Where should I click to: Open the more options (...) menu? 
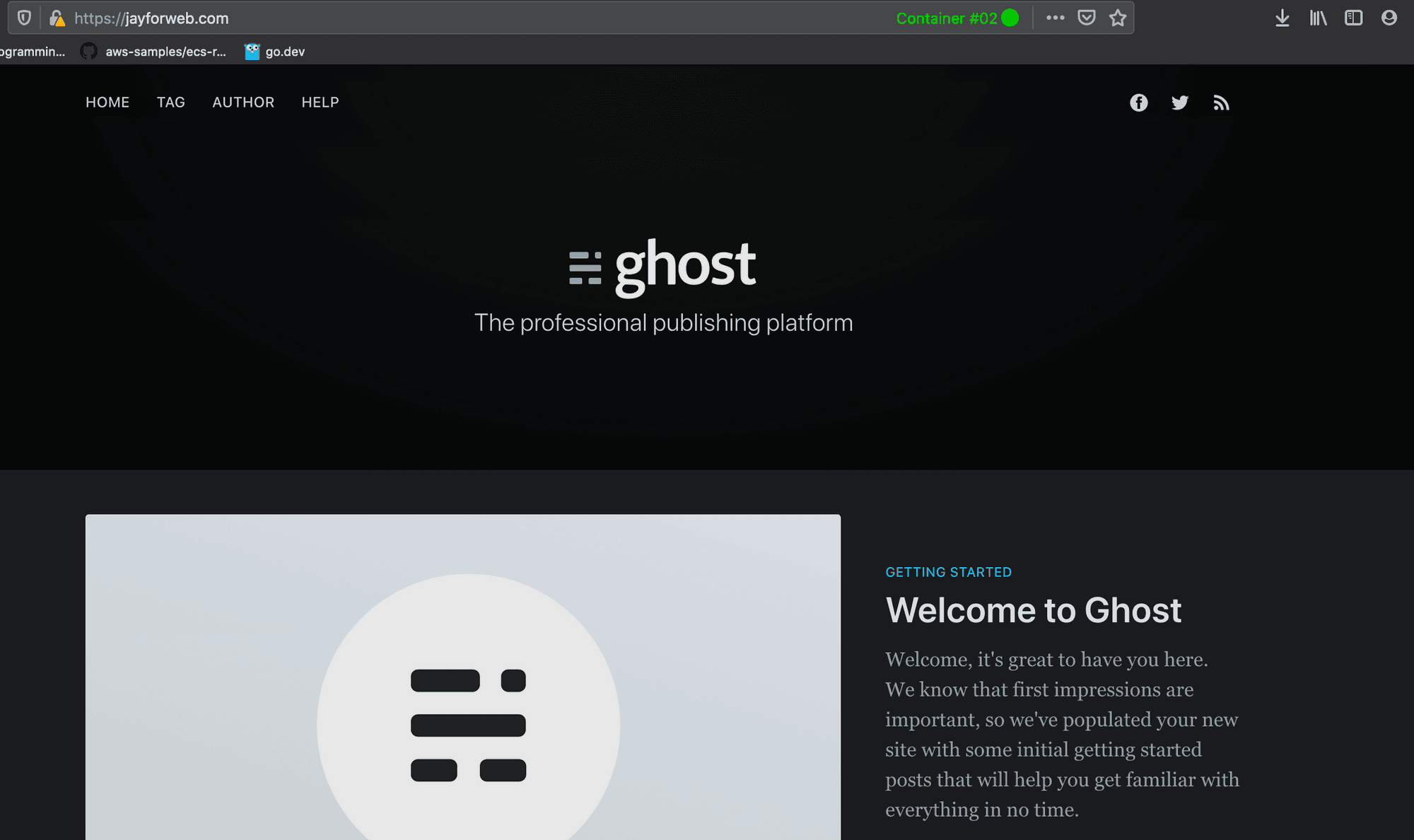(1055, 18)
